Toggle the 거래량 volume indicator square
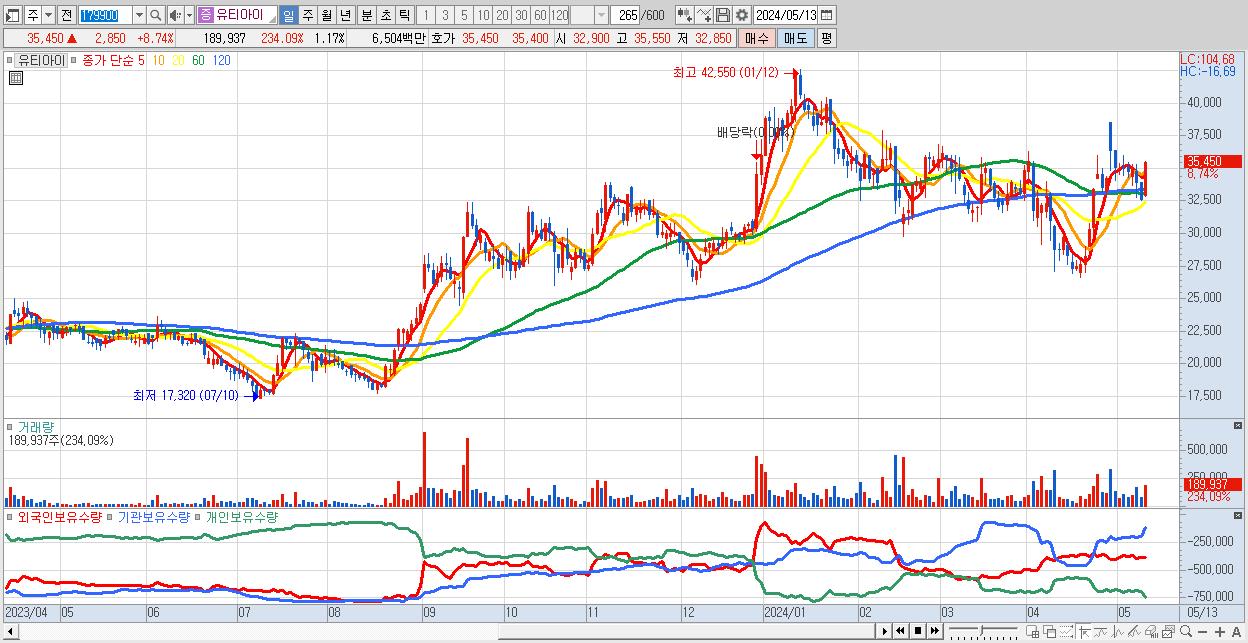 (10, 427)
